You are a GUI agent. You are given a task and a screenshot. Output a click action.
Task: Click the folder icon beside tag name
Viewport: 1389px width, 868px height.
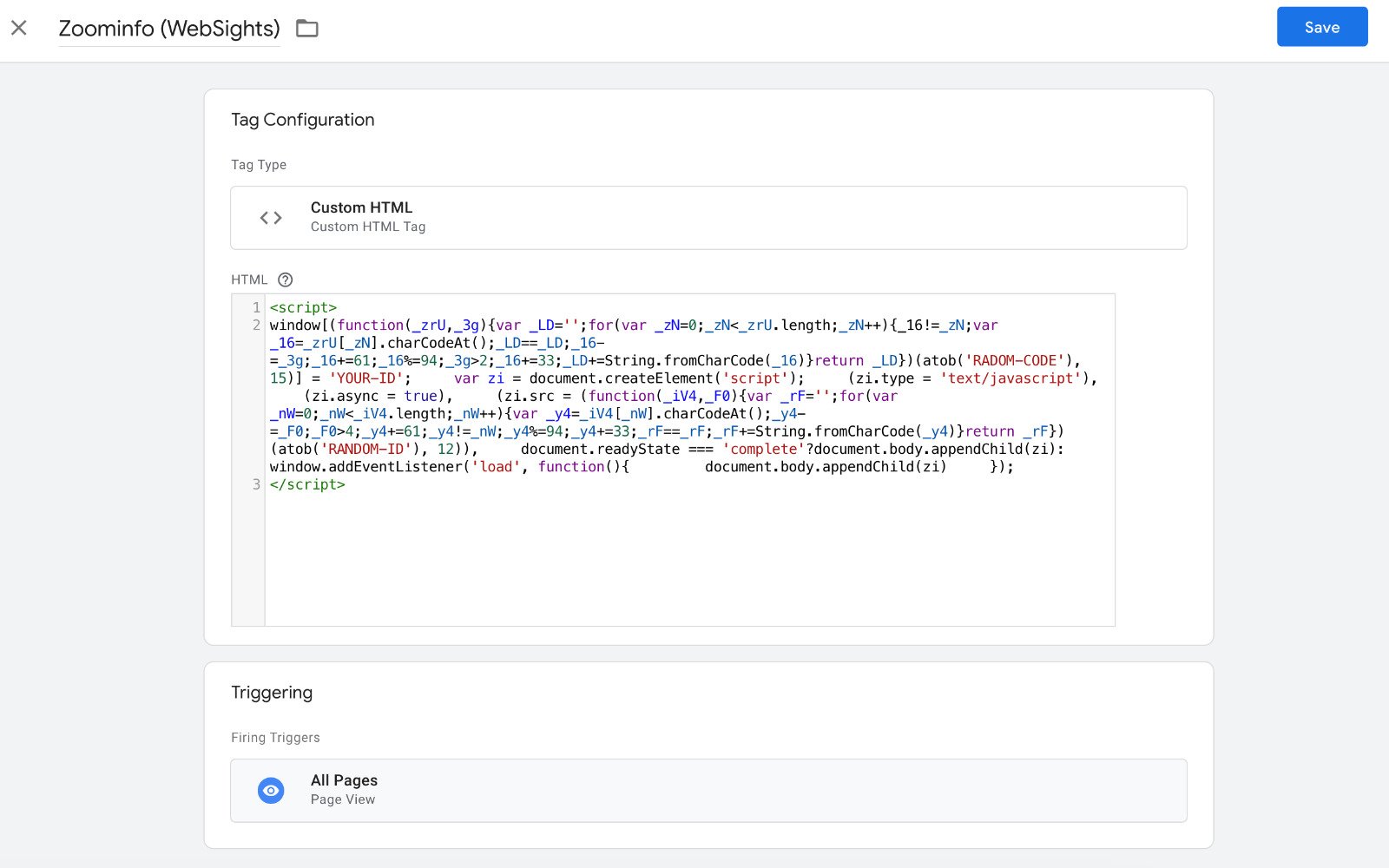click(x=307, y=29)
